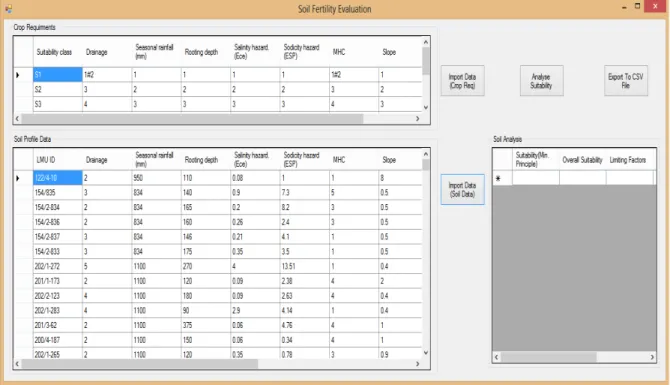Click the right arrow of Crop Requirements horizontal scrollbar

417,118
